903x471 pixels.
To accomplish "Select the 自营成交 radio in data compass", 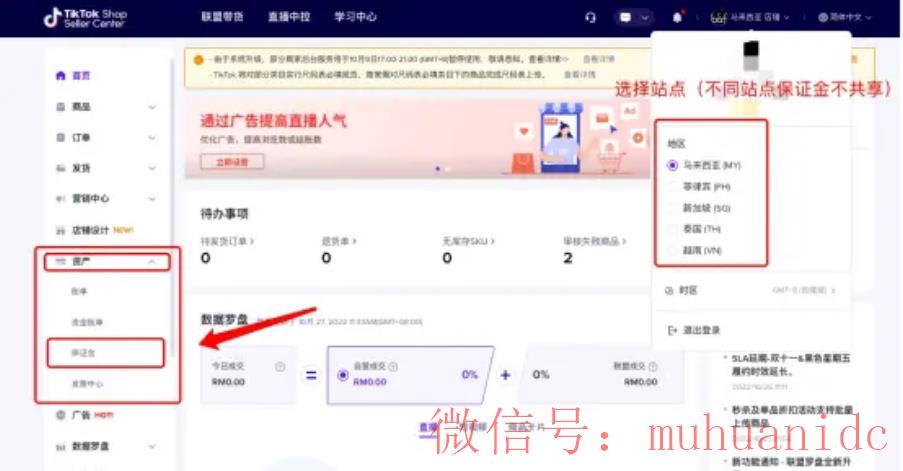I will [343, 375].
